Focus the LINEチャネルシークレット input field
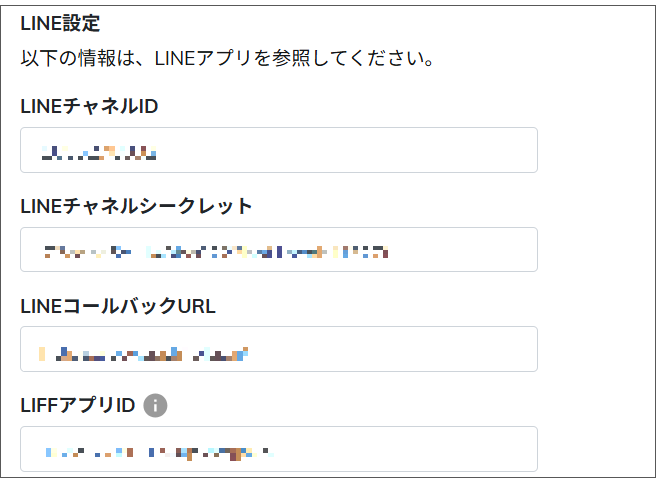 [x=279, y=250]
